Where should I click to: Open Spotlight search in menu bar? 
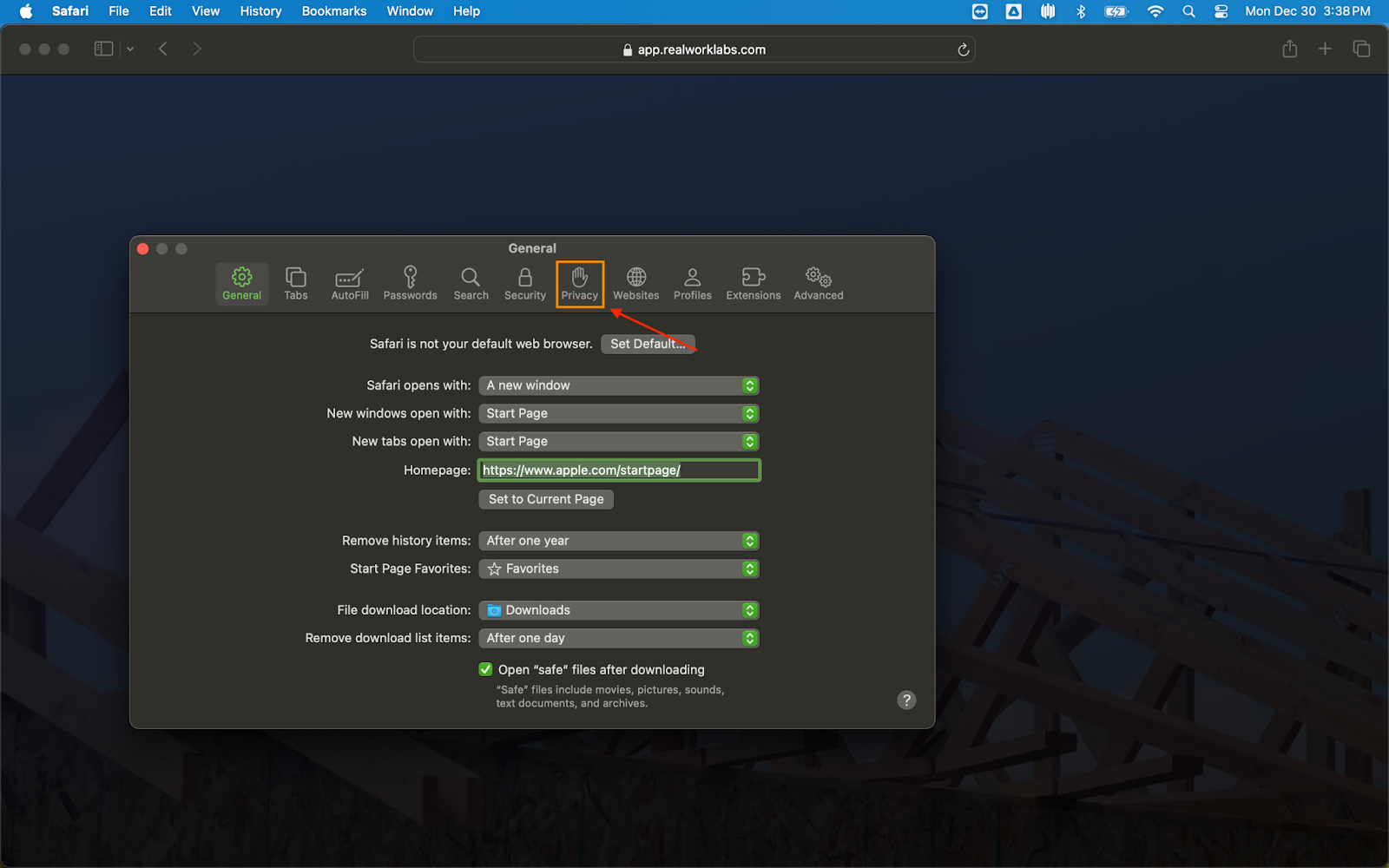click(1188, 11)
